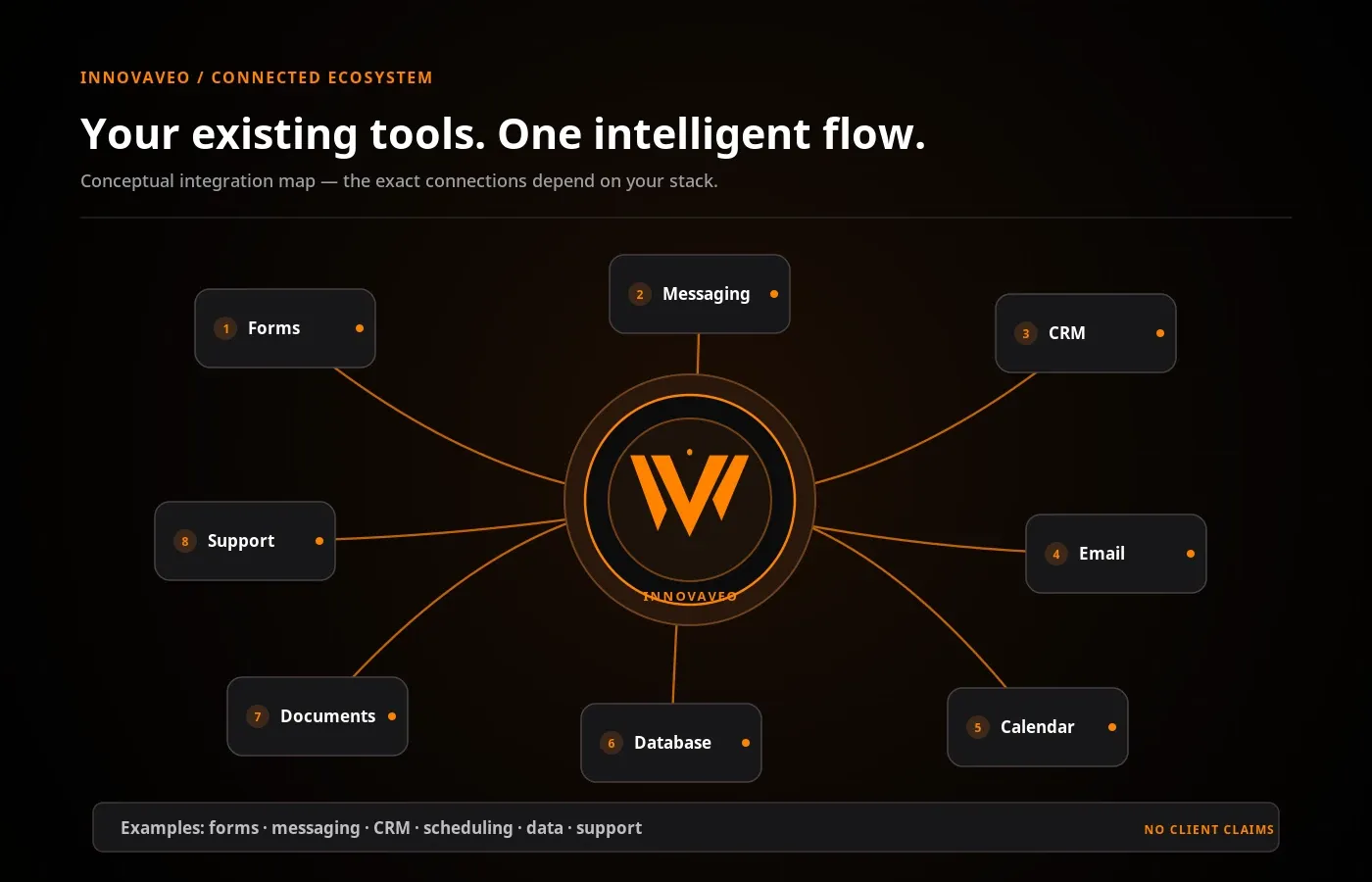Open the Documents integration node
The width and height of the screenshot is (1372, 882).
pos(318,716)
